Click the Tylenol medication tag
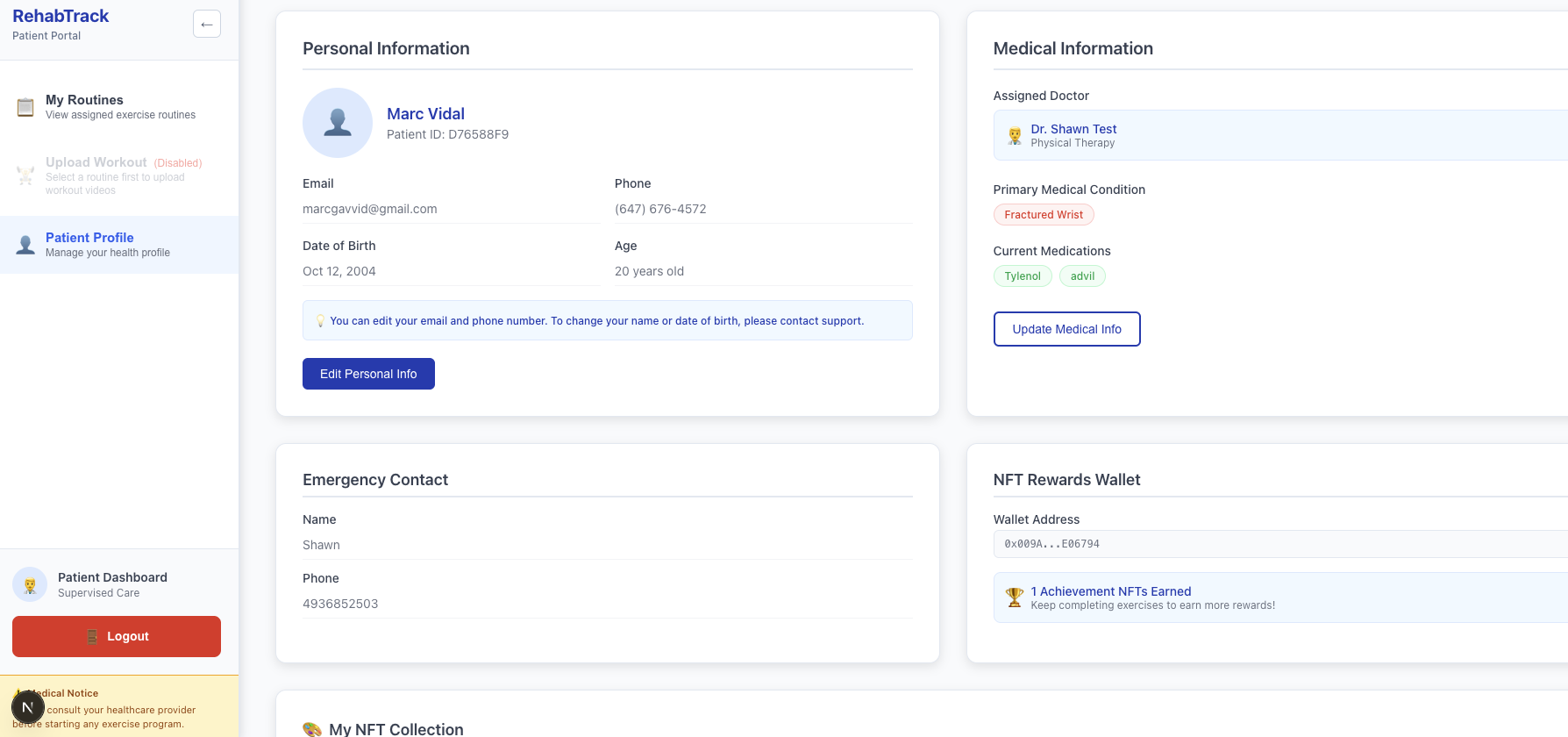Viewport: 1568px width, 737px height. pos(1023,276)
